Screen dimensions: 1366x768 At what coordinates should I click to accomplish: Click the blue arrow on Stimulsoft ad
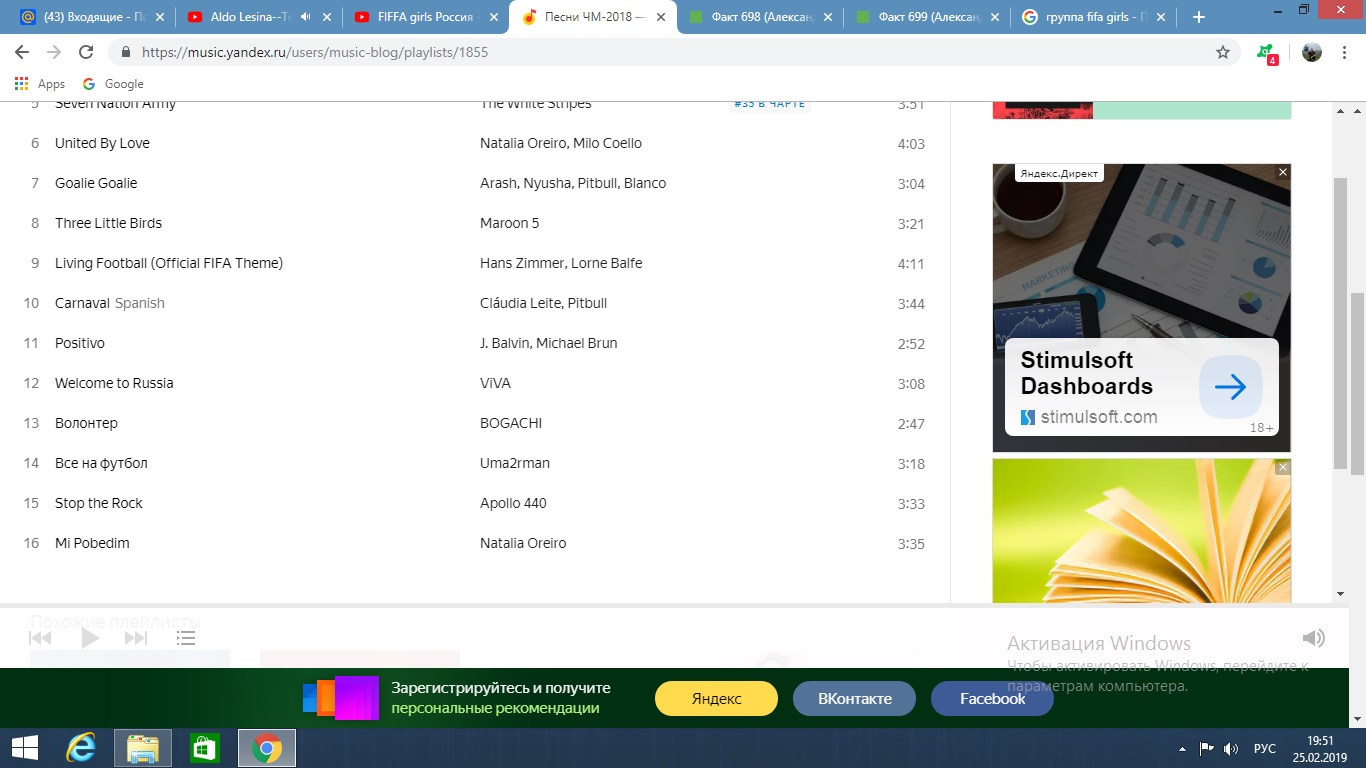[1231, 387]
